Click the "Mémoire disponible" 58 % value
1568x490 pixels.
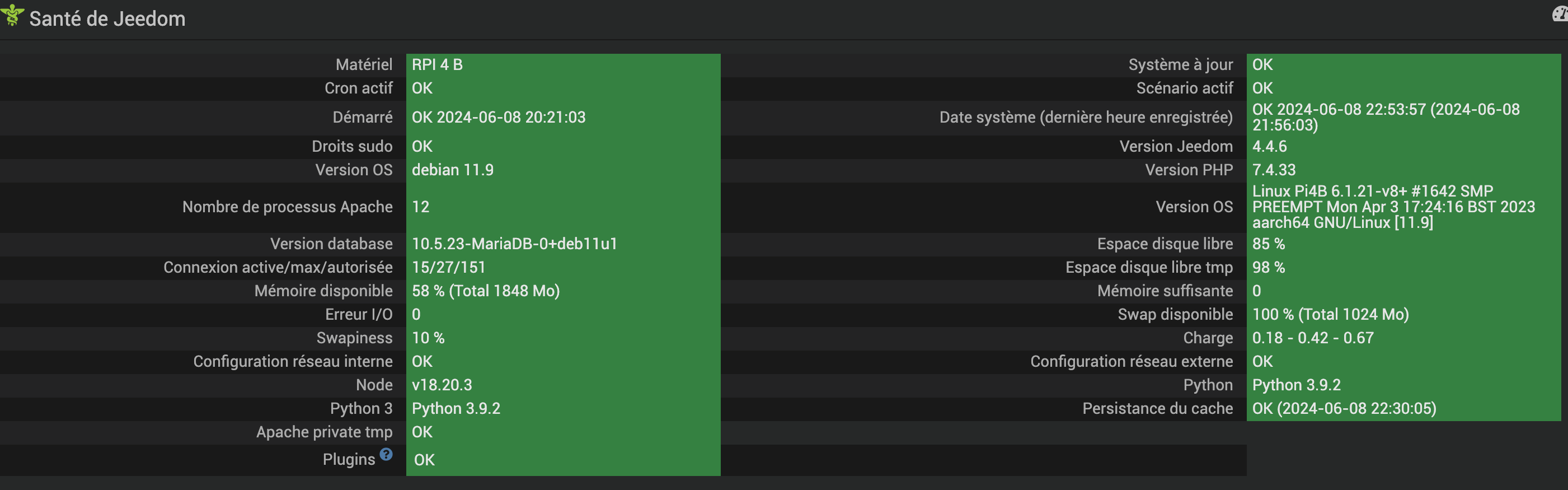485,291
